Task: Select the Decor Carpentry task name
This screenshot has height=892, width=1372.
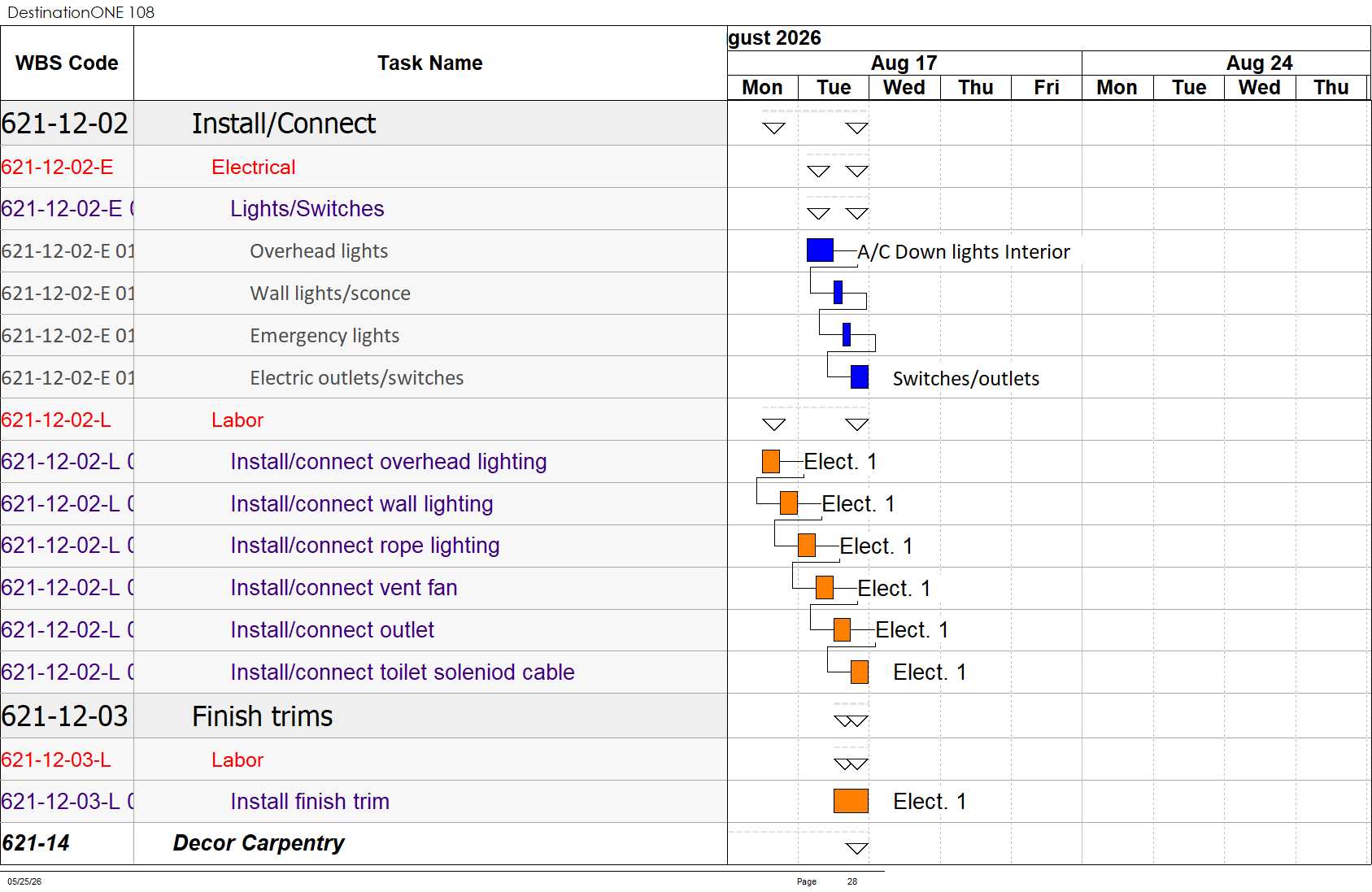Action: pos(259,843)
